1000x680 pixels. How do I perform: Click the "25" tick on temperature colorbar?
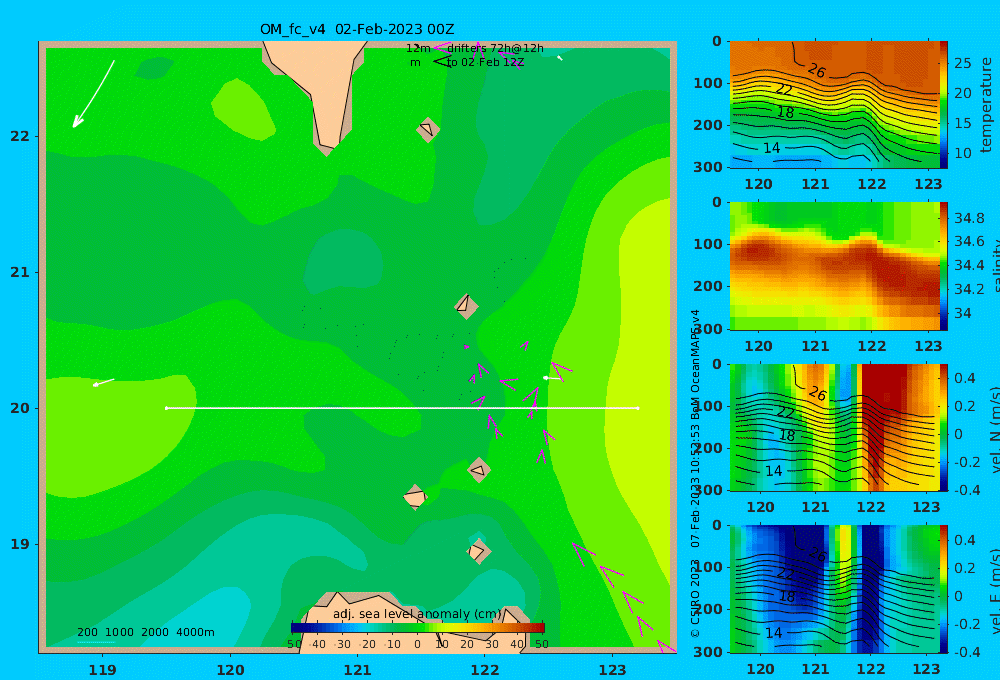click(962, 63)
